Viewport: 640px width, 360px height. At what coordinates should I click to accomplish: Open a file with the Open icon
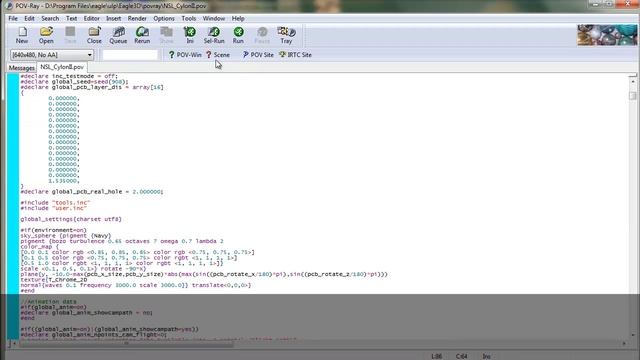pyautogui.click(x=46, y=35)
